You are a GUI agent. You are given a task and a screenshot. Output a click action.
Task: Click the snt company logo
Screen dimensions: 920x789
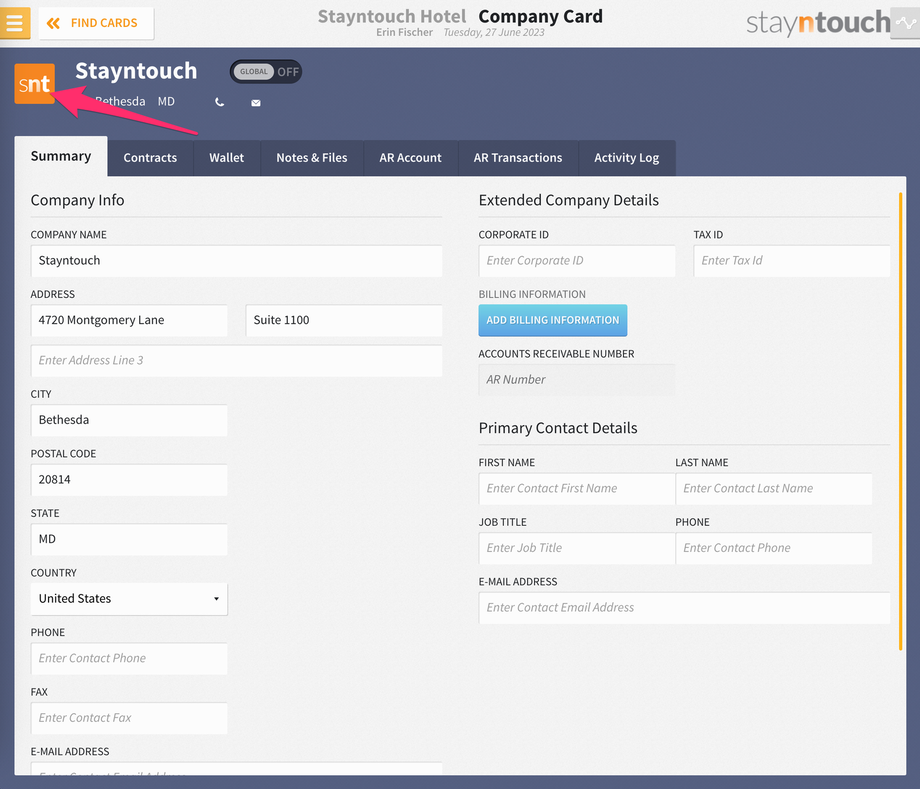[35, 83]
